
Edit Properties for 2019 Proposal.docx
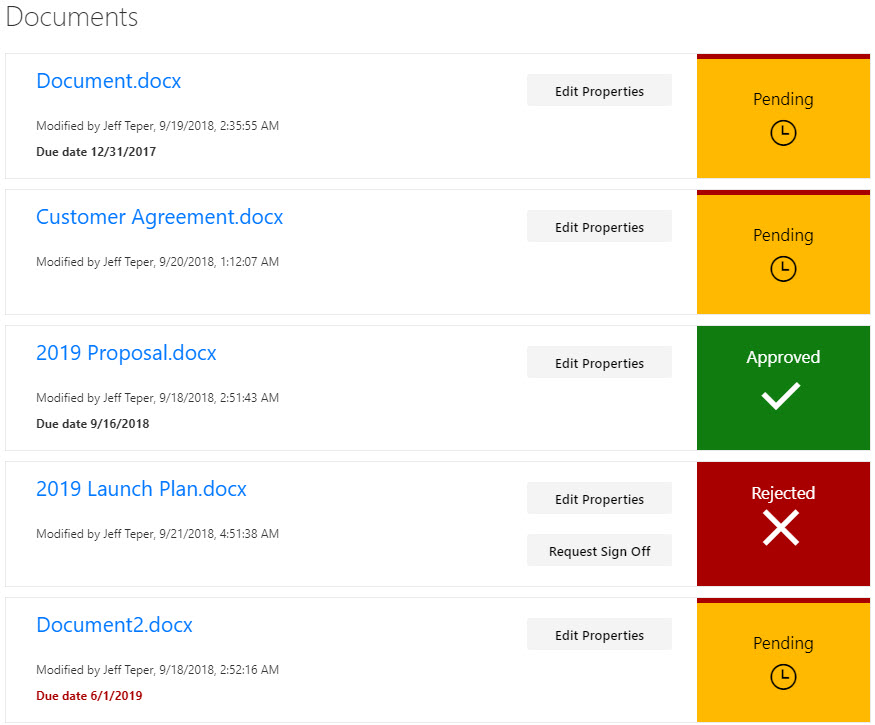599,362
